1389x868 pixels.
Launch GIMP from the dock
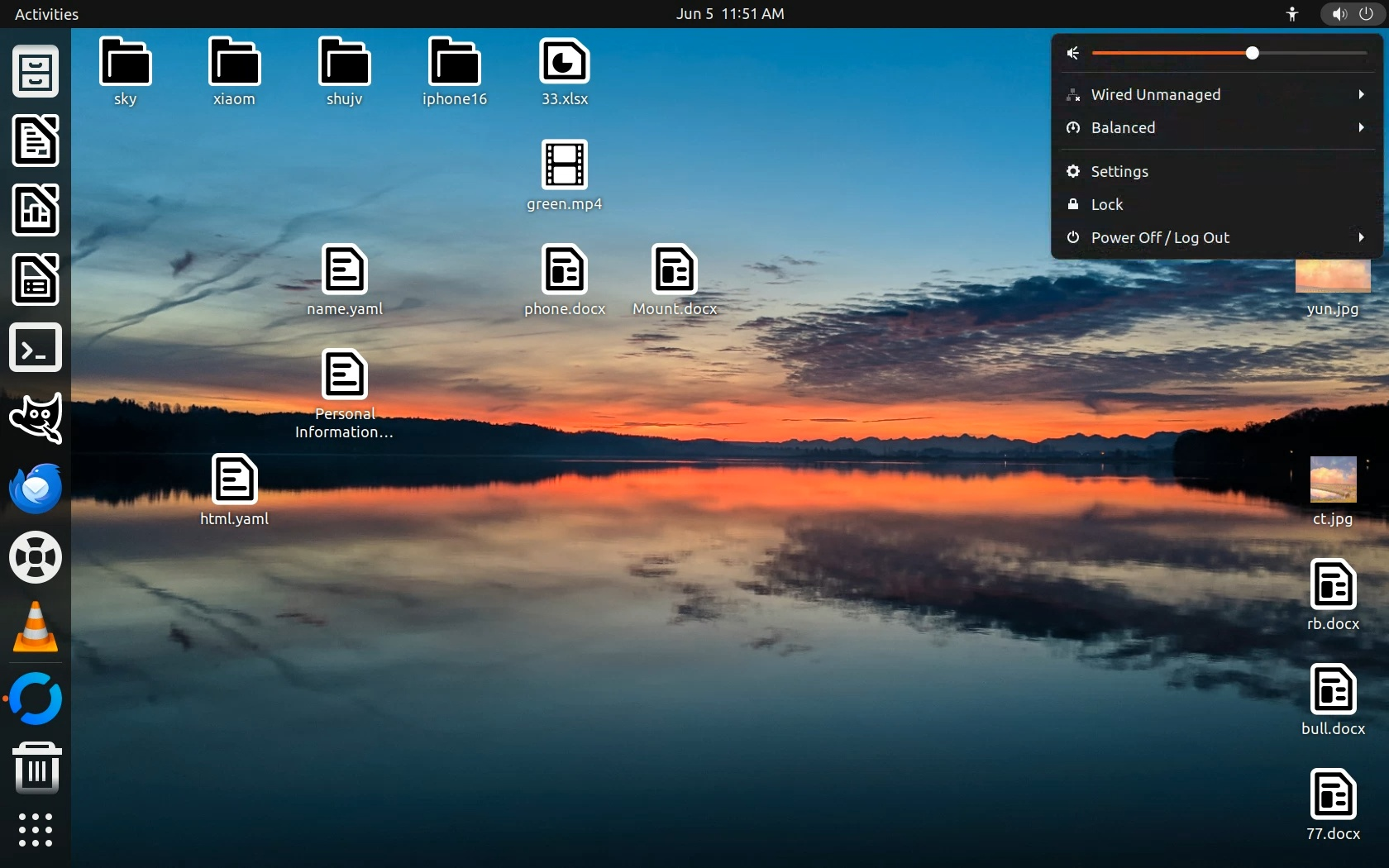coord(36,418)
